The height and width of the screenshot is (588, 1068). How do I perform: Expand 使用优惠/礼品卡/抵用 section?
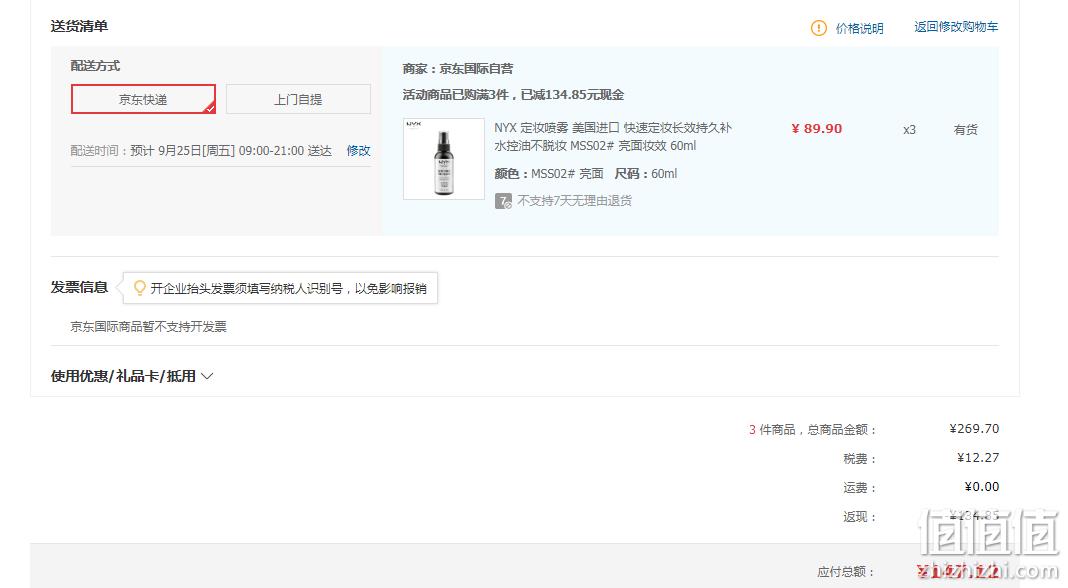coord(132,376)
